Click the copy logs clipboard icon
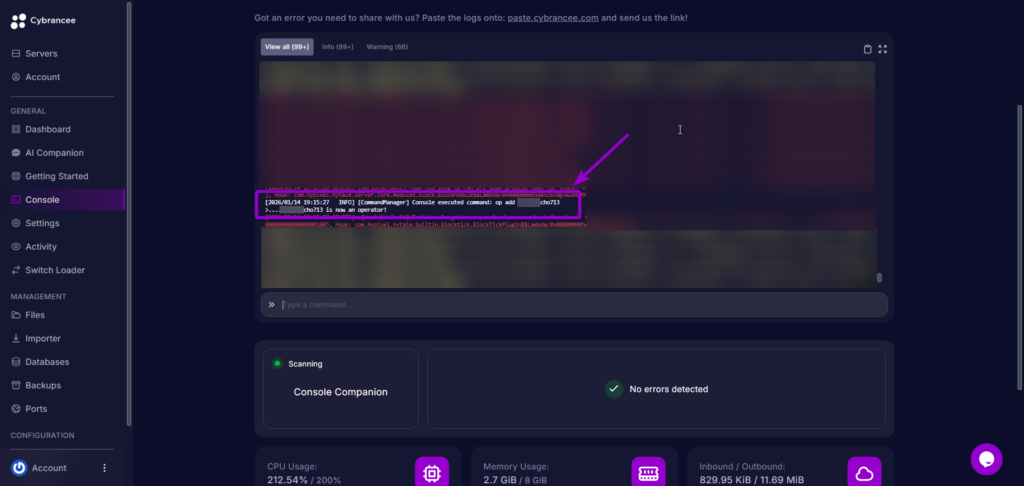 867,48
